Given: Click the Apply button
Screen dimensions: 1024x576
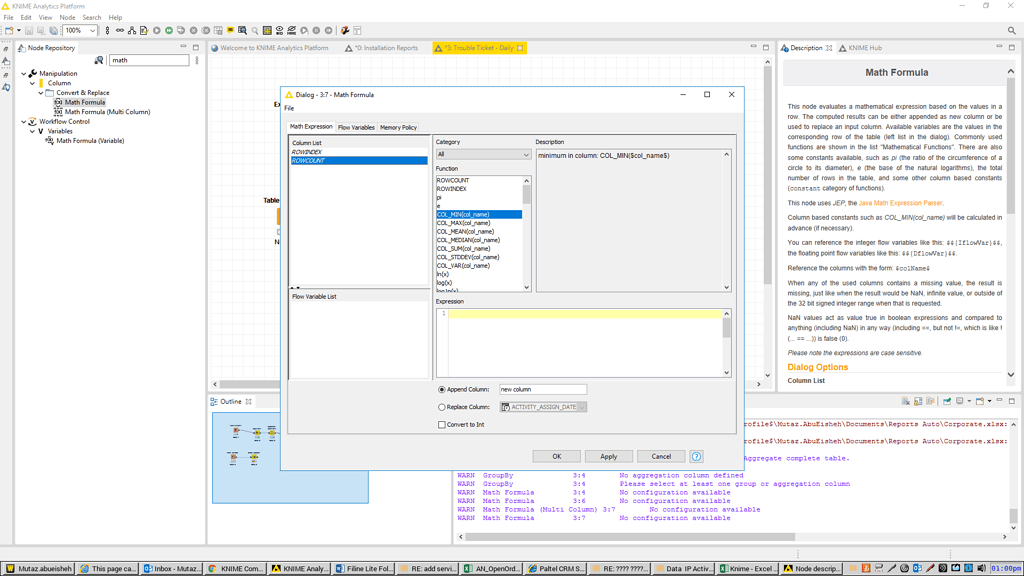Looking at the screenshot, I should point(609,456).
